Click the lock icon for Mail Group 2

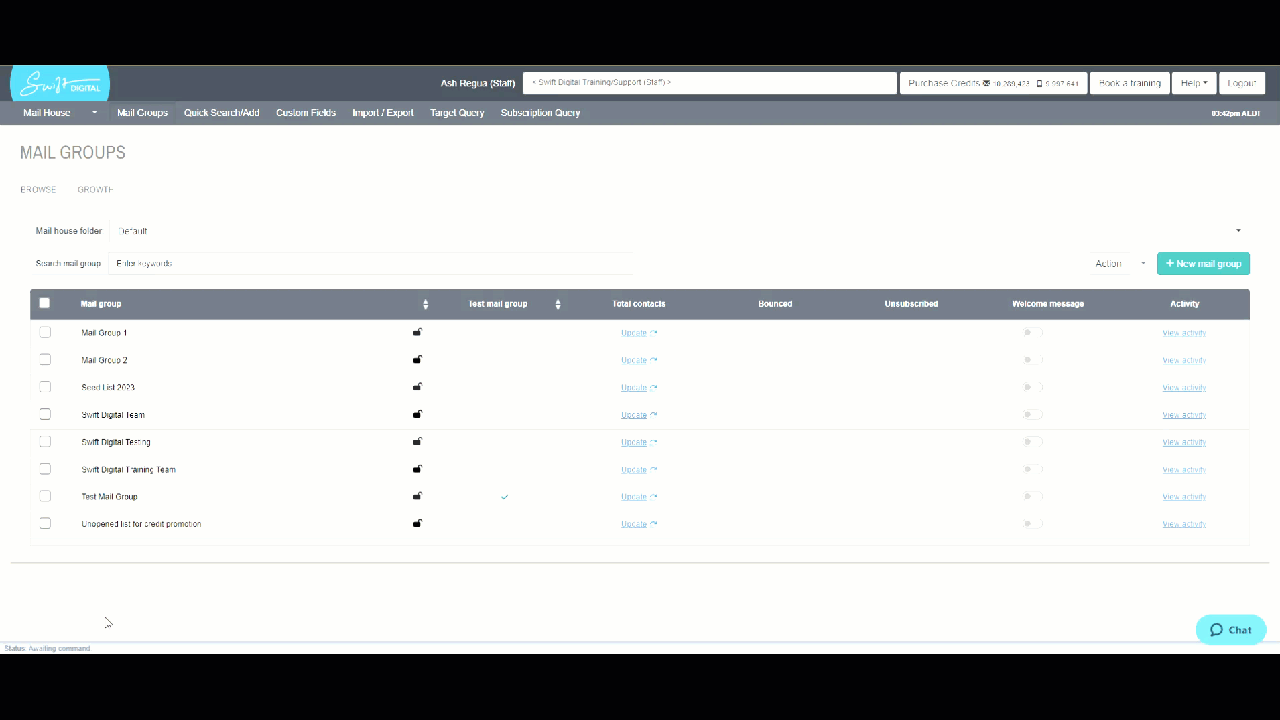click(417, 359)
